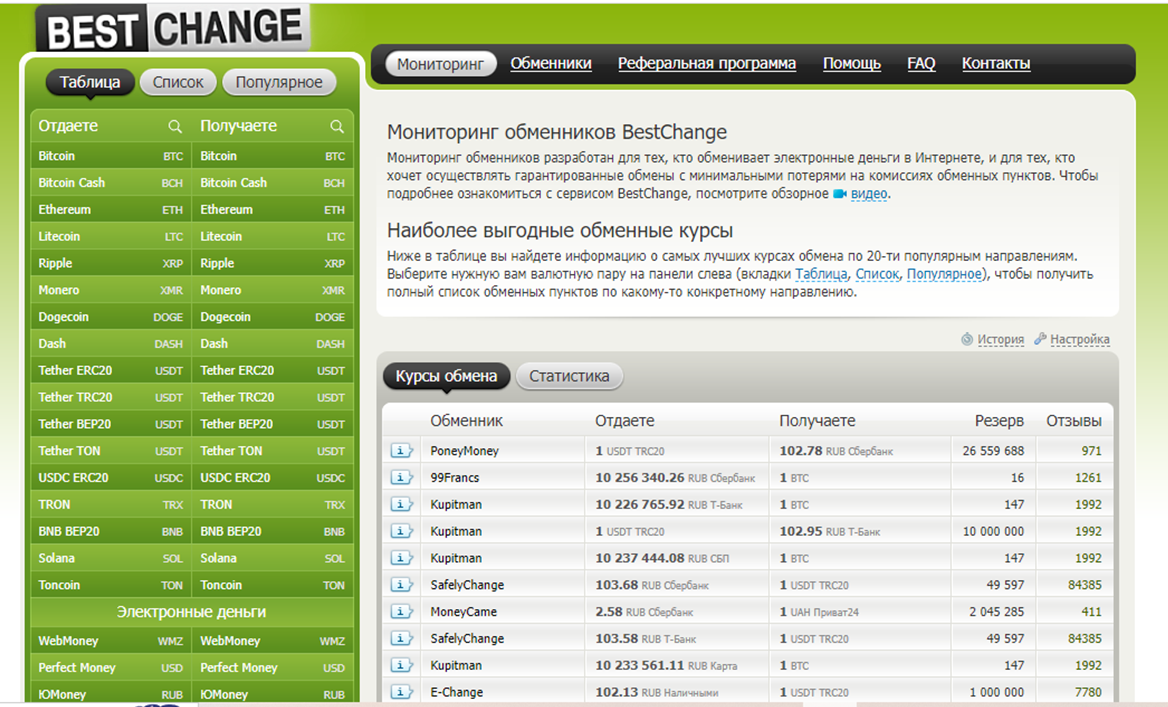This screenshot has width=1168, height=707.
Task: Click the Список link in description text
Action: [877, 274]
